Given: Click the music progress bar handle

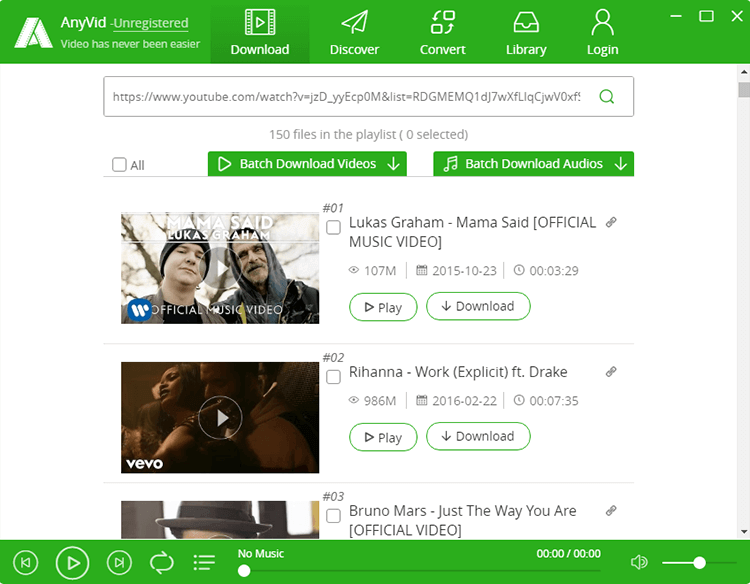Looking at the screenshot, I should click(244, 571).
